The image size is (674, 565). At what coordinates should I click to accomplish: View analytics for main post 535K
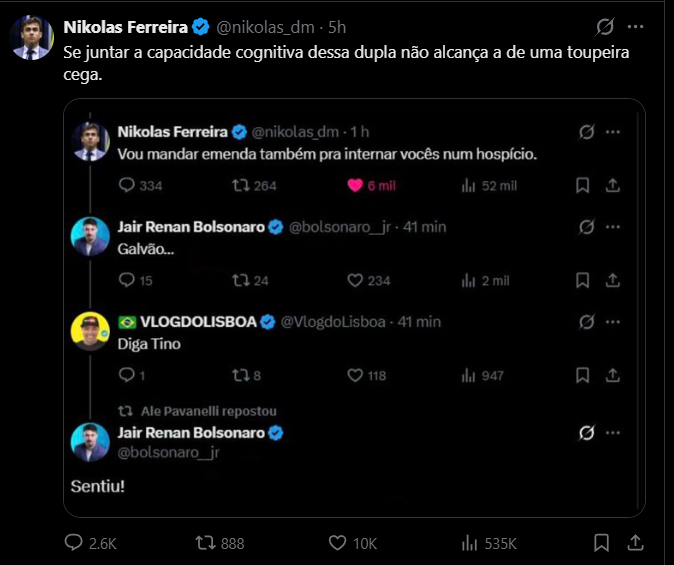[470, 542]
